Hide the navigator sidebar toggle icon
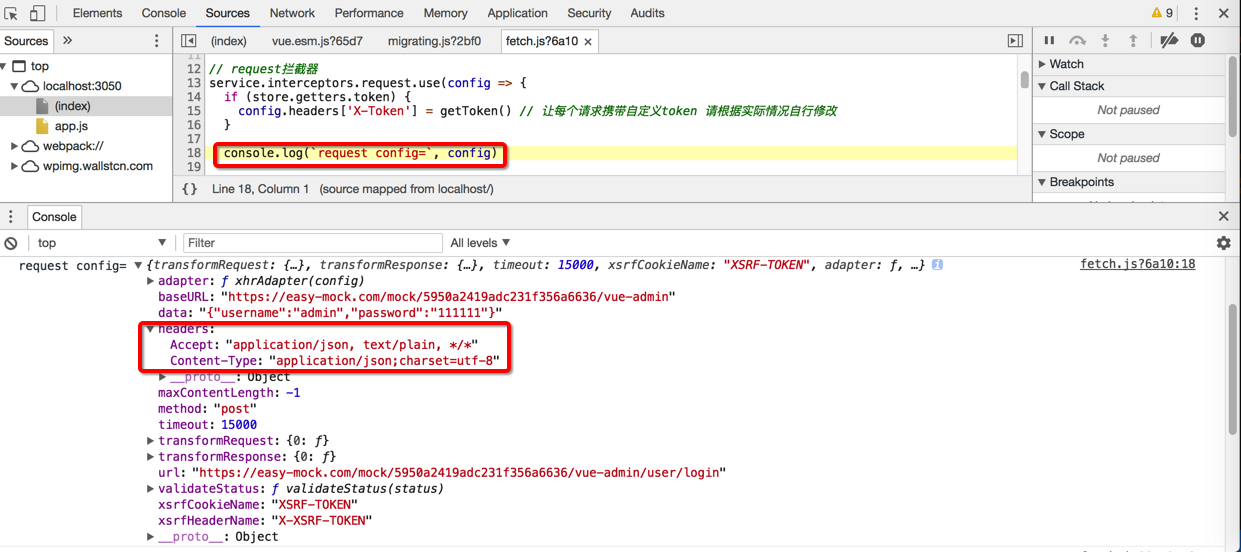Viewport: 1241px width, 553px height. (188, 41)
